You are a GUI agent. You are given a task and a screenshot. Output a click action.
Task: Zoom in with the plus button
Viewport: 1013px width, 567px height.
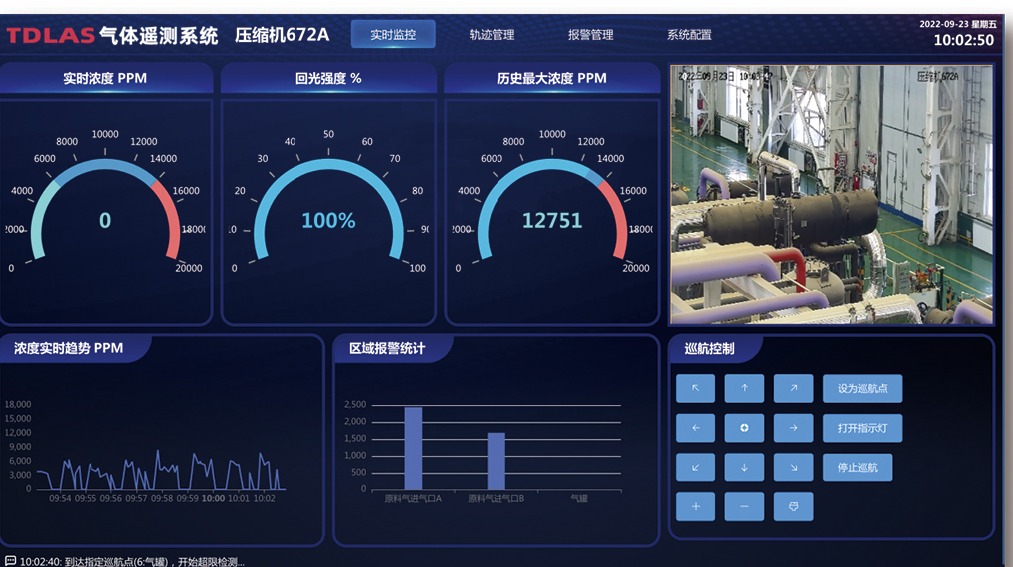pyautogui.click(x=695, y=506)
